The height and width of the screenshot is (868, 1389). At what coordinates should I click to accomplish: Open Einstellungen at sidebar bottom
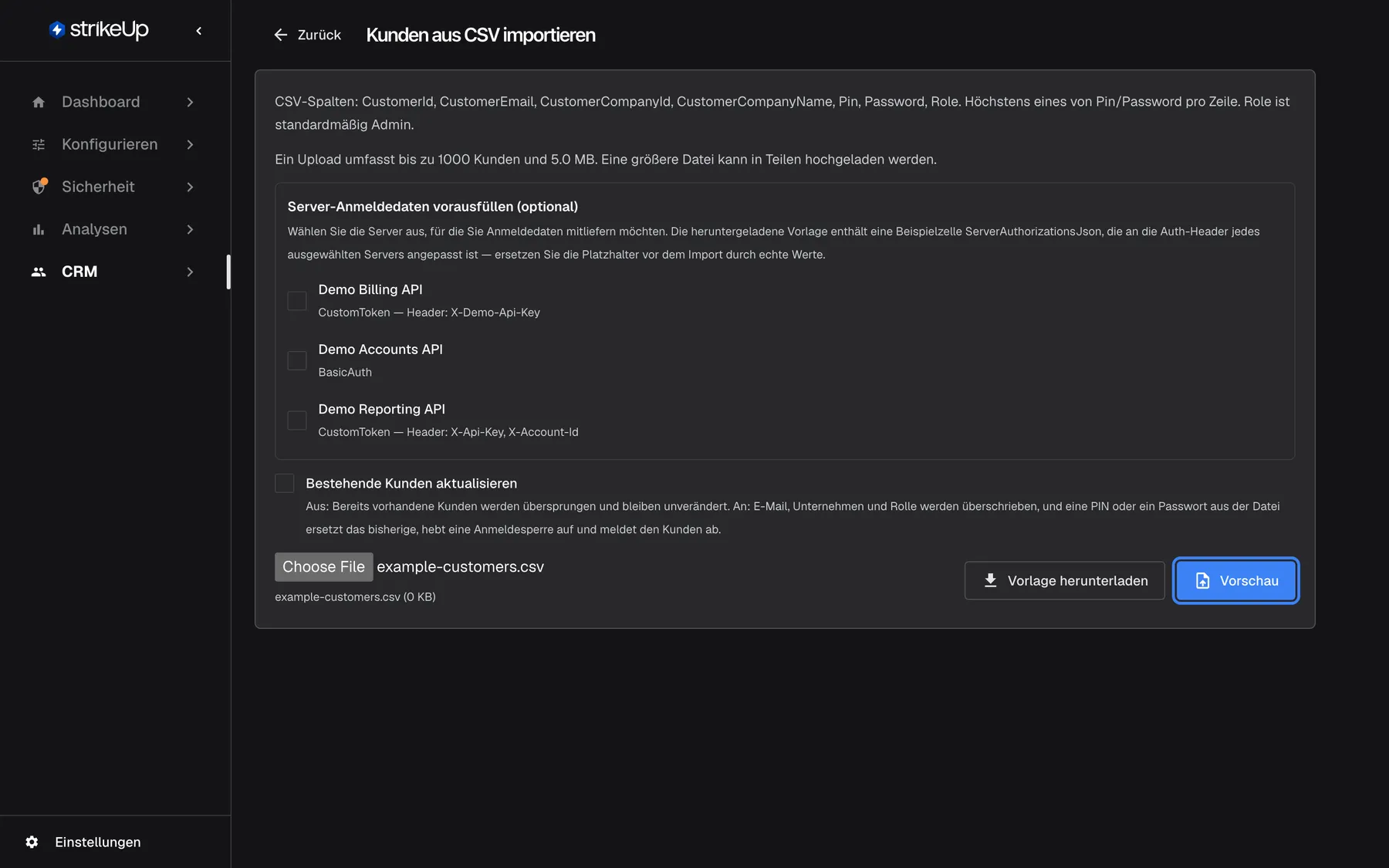[x=83, y=842]
